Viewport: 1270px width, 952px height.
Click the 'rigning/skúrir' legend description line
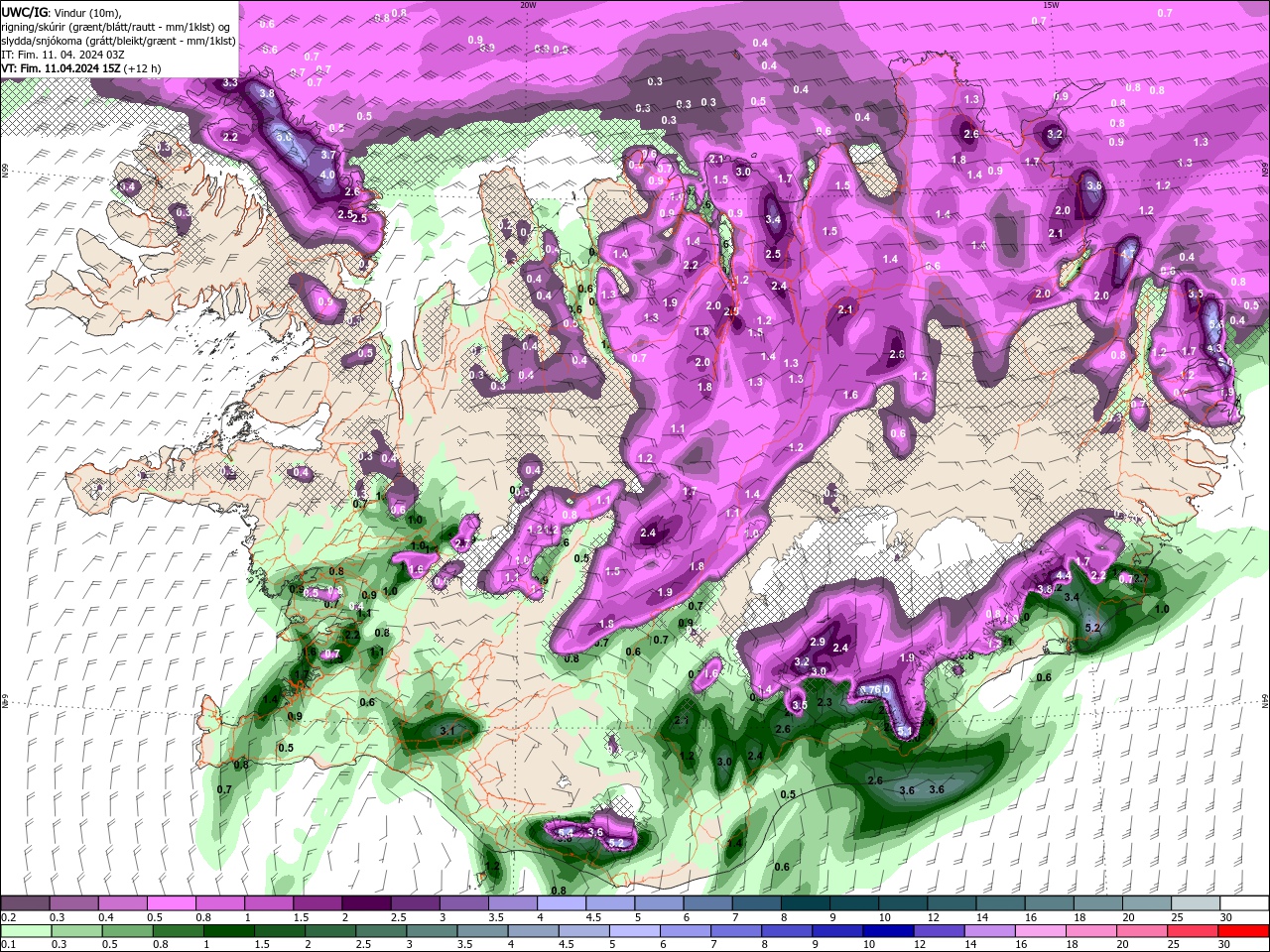116,27
